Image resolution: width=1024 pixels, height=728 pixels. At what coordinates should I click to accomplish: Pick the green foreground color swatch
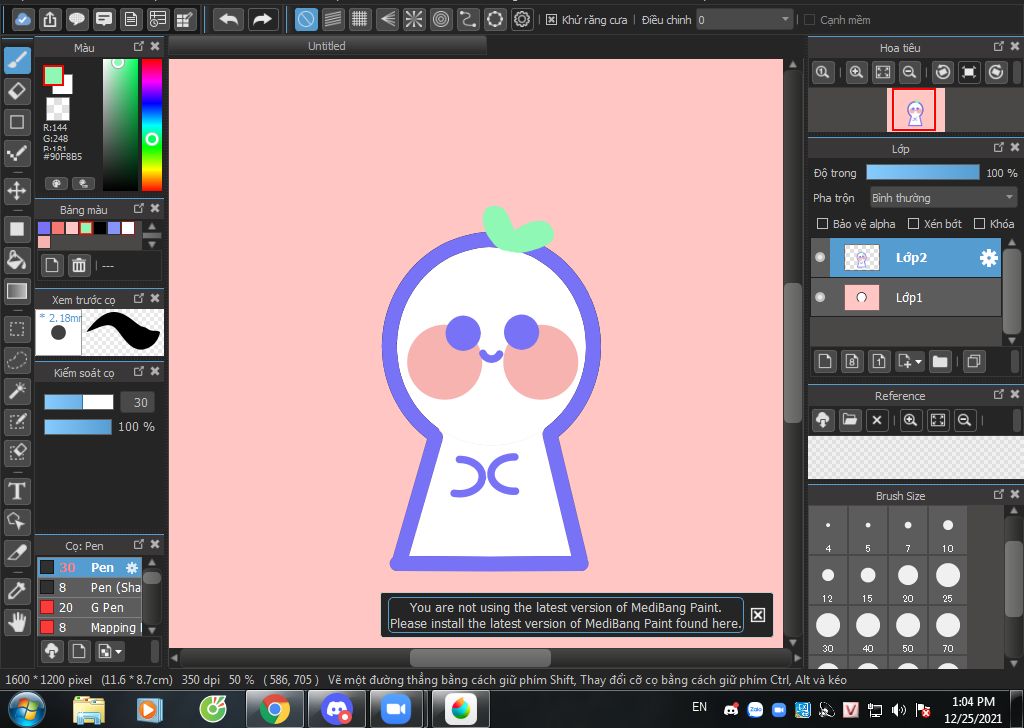[53, 76]
